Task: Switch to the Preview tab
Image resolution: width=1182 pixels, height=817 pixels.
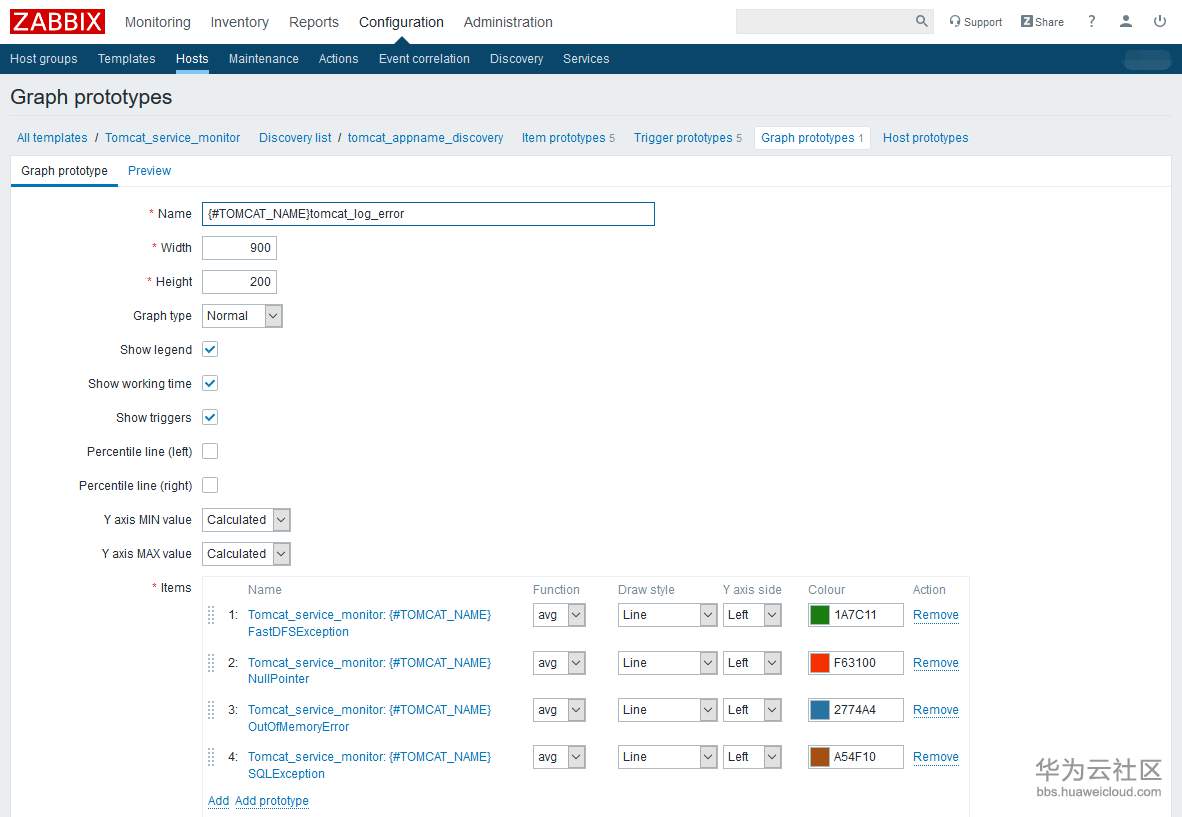Action: (149, 170)
